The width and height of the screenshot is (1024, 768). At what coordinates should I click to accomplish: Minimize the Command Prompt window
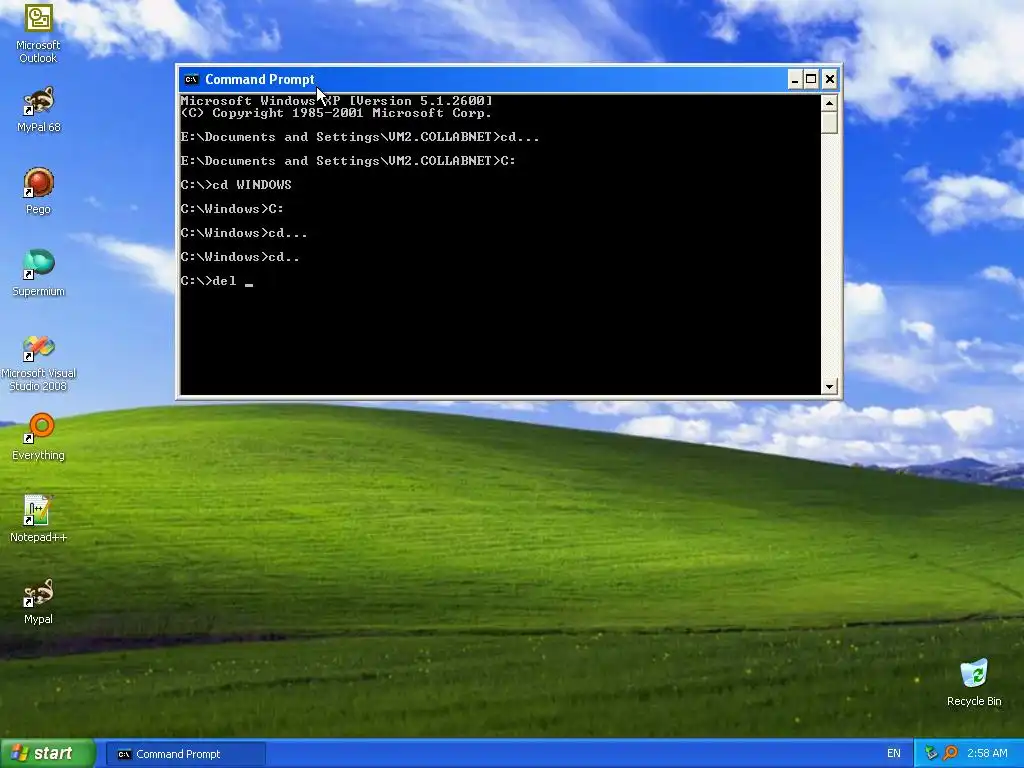pos(795,80)
